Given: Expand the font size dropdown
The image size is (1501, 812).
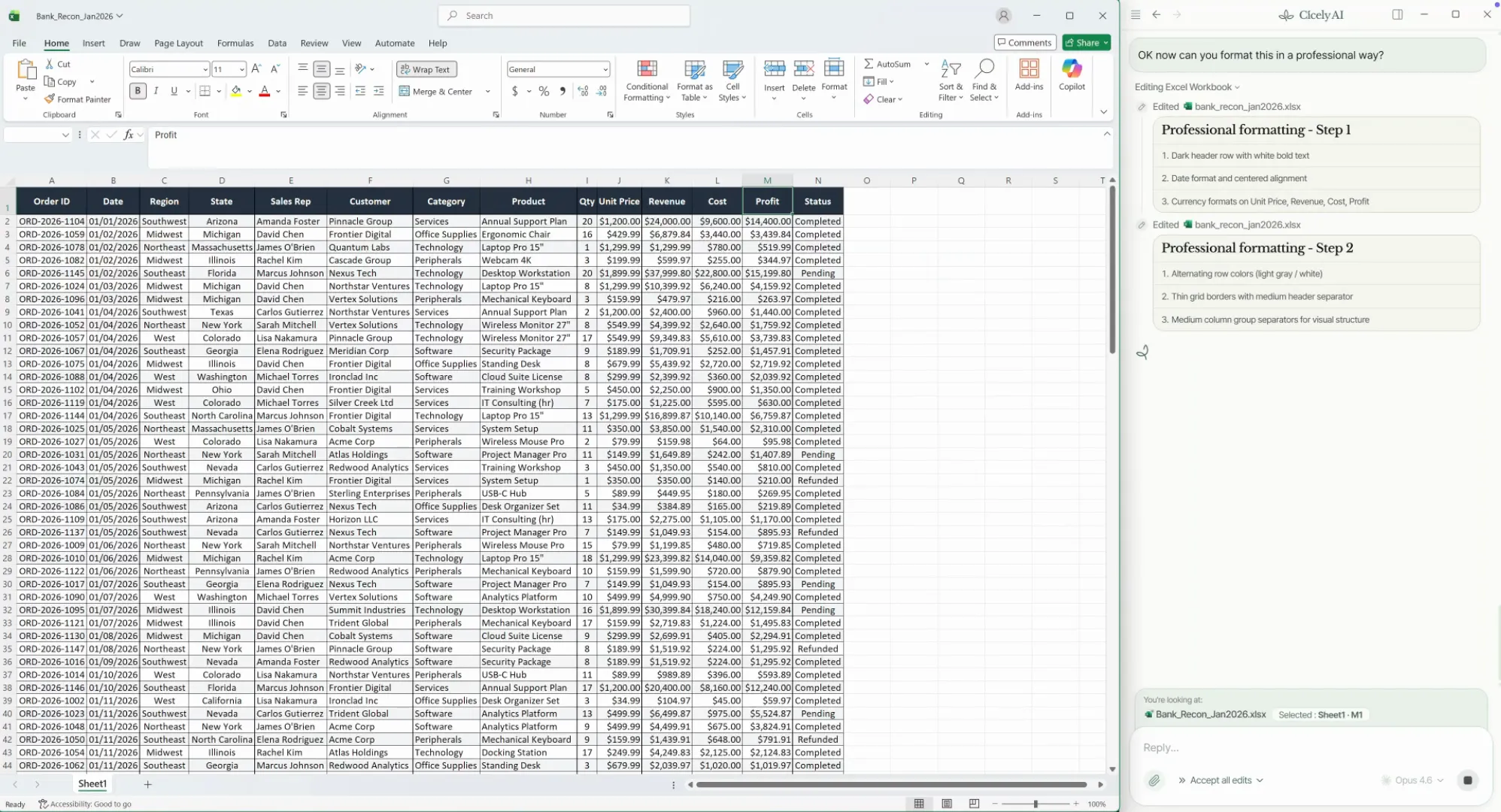Looking at the screenshot, I should (x=241, y=69).
